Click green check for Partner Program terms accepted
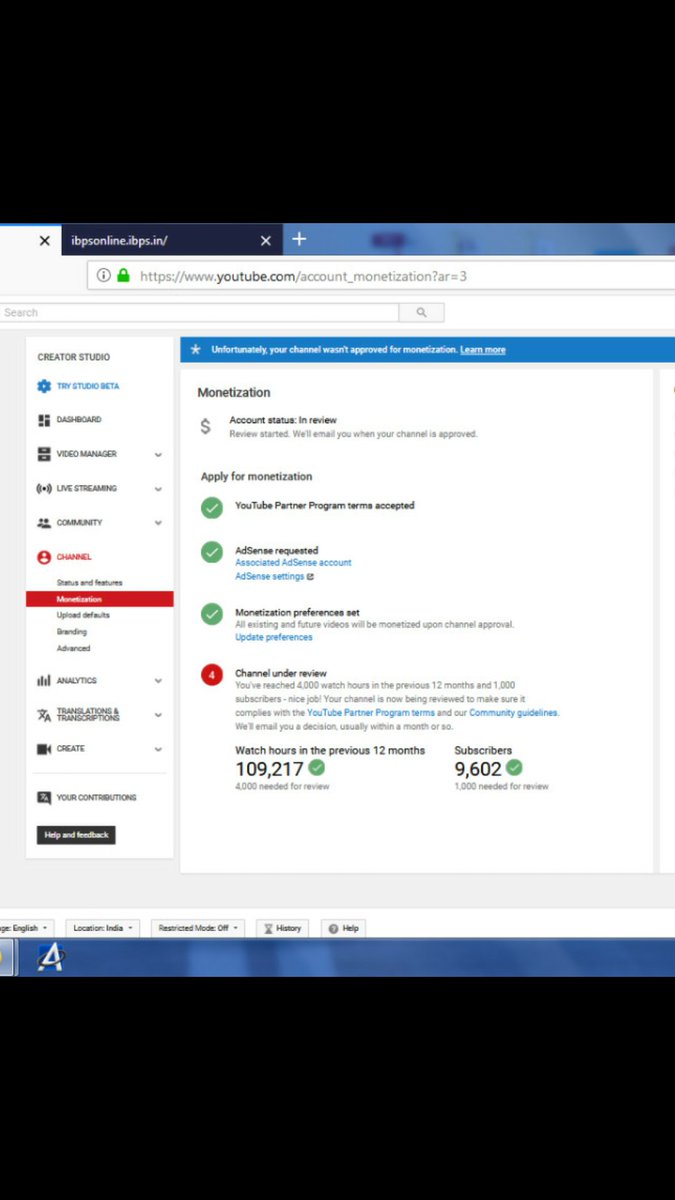The image size is (675, 1200). [212, 508]
